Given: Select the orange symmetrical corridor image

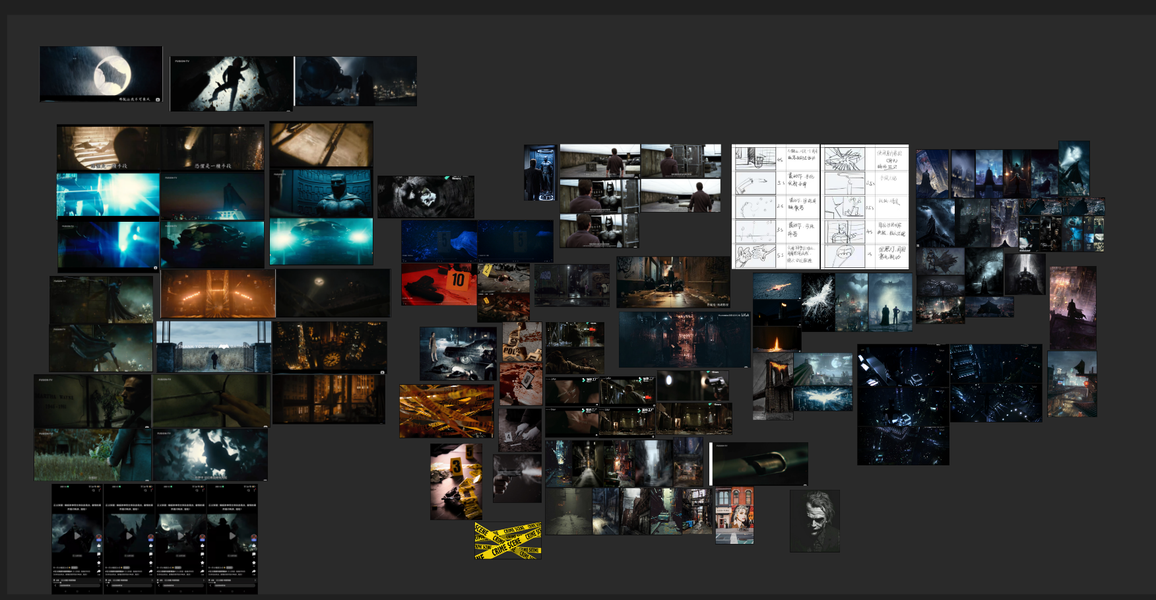Looking at the screenshot, I should 217,293.
